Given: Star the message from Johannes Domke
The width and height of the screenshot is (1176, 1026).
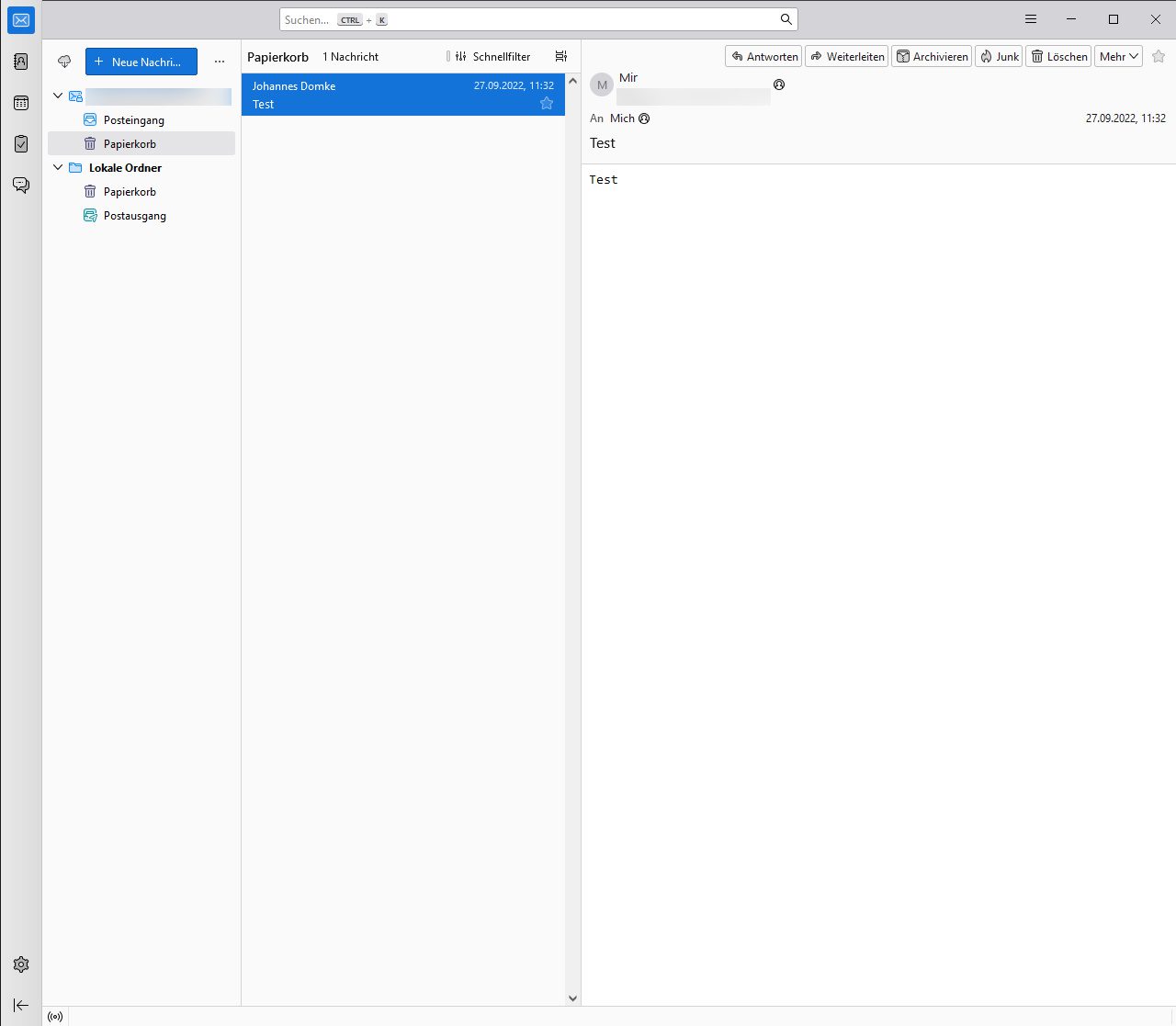Looking at the screenshot, I should coord(547,104).
